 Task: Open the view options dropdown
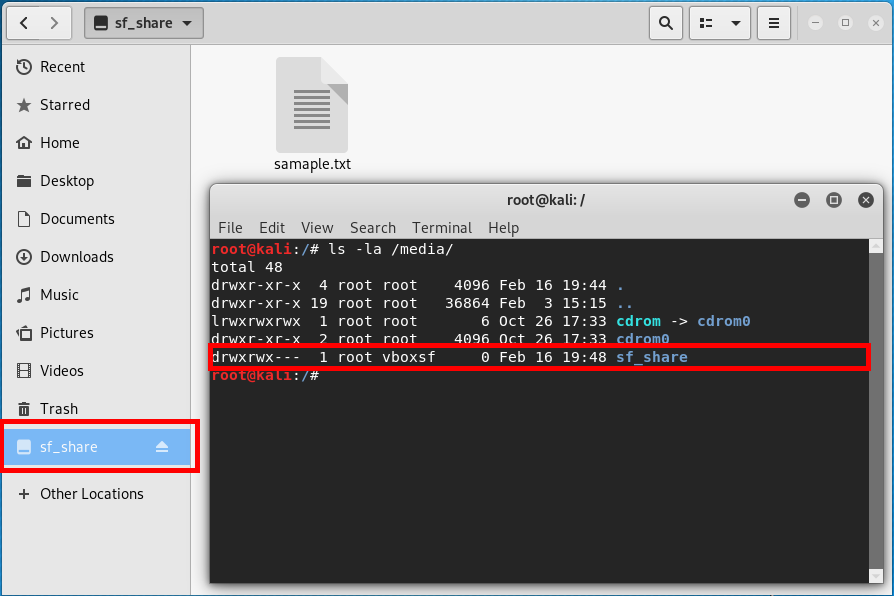point(720,22)
